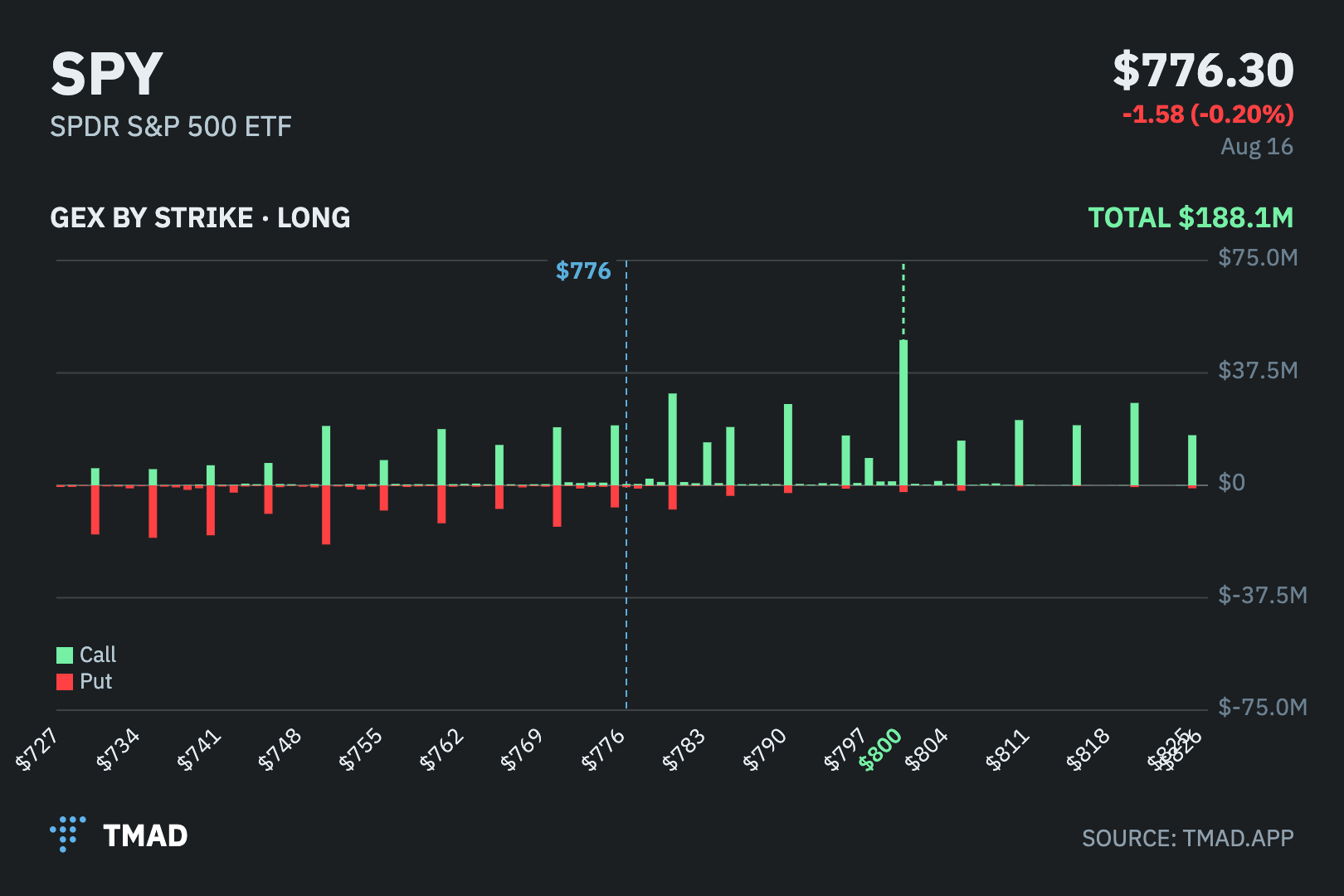Screen dimensions: 1344x896
Task: Select the $727 strike axis label
Action: (x=37, y=748)
